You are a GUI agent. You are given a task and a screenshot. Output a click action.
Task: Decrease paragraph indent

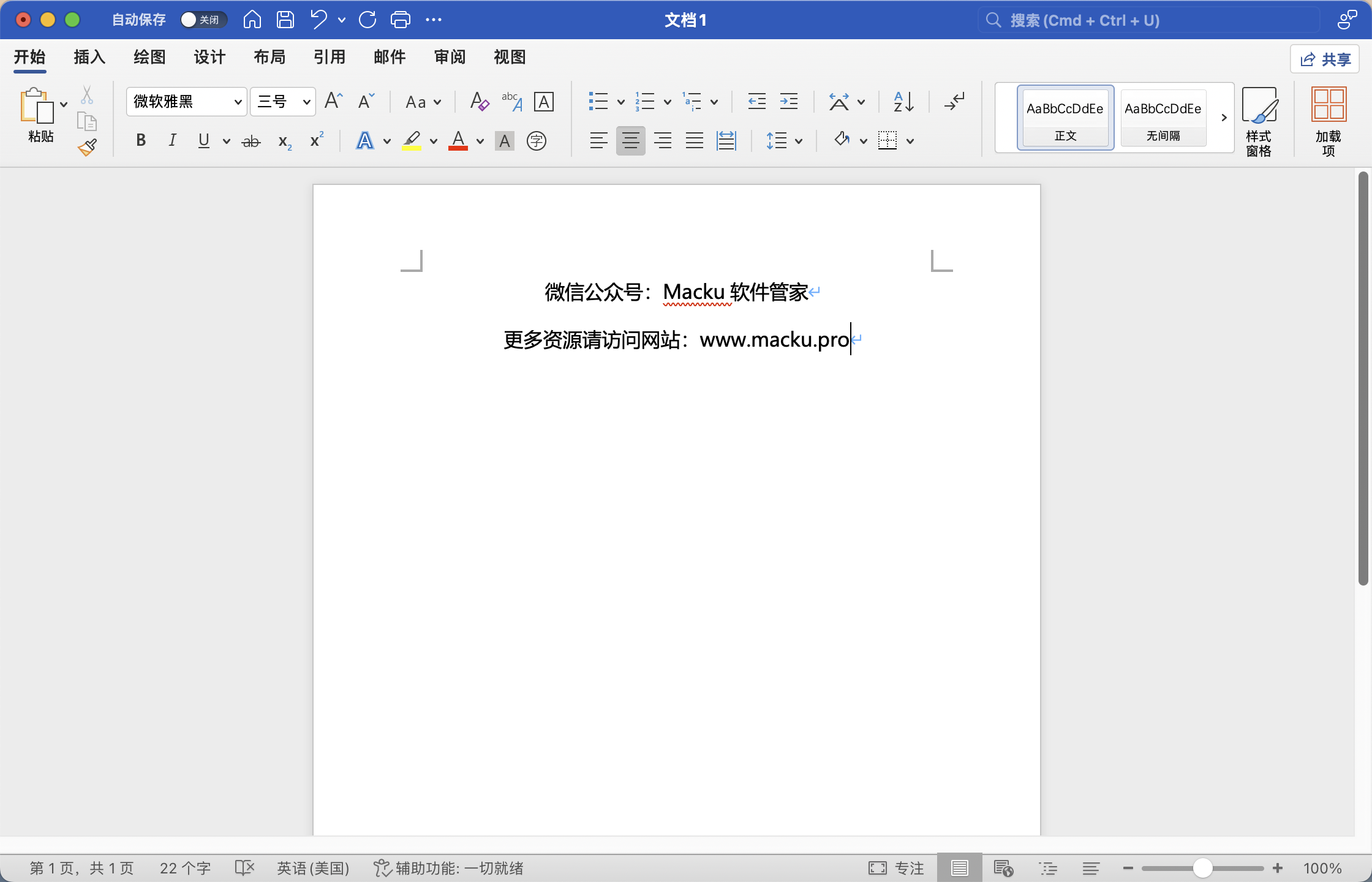pos(757,101)
